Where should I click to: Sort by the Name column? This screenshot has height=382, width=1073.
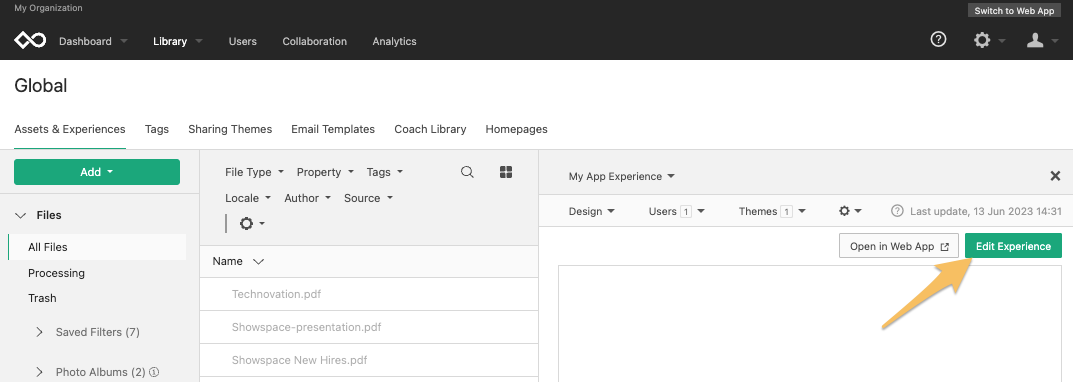[x=237, y=261]
